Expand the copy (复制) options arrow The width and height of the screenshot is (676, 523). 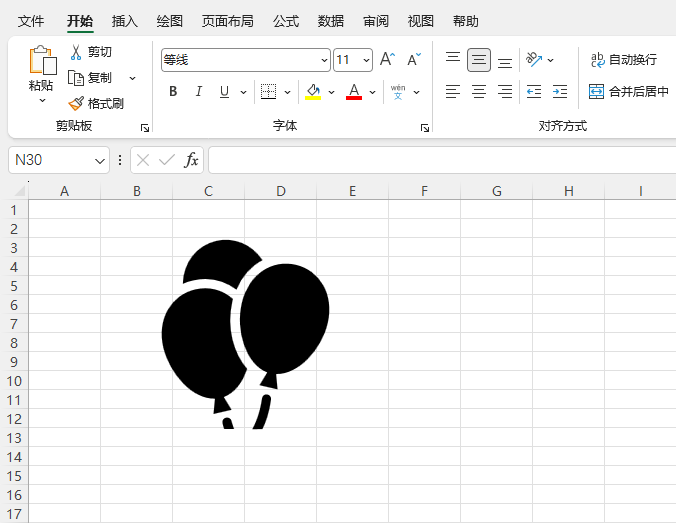pos(132,78)
